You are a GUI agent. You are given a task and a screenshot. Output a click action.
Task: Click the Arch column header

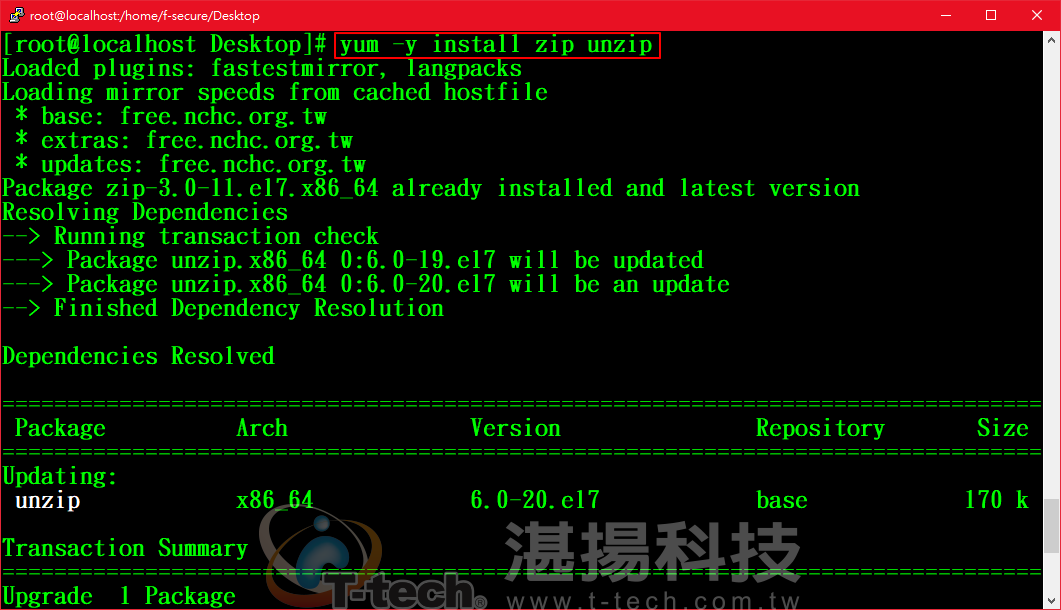pyautogui.click(x=262, y=428)
